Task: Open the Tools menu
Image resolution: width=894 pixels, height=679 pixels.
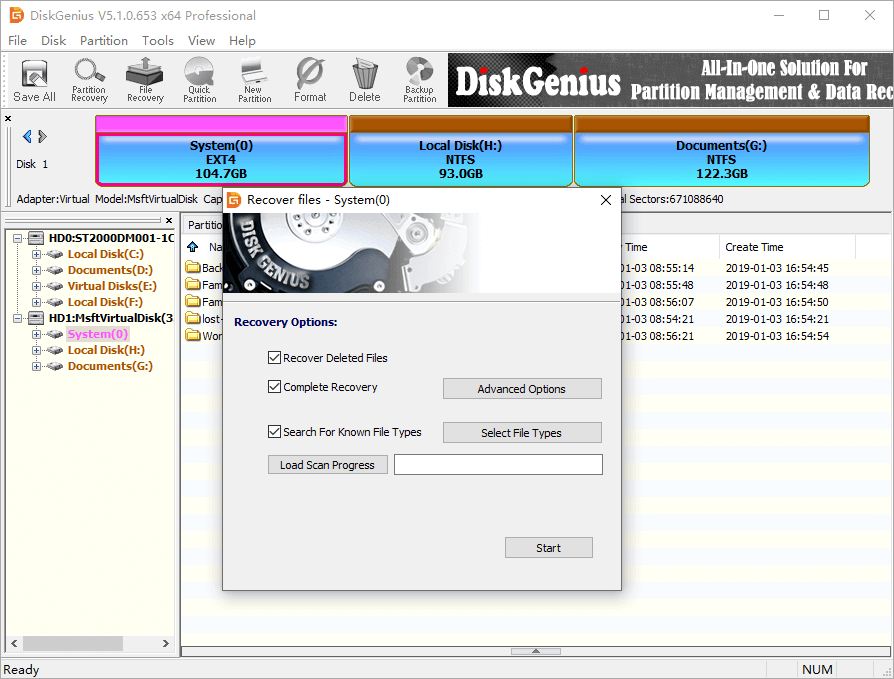Action: click(157, 41)
